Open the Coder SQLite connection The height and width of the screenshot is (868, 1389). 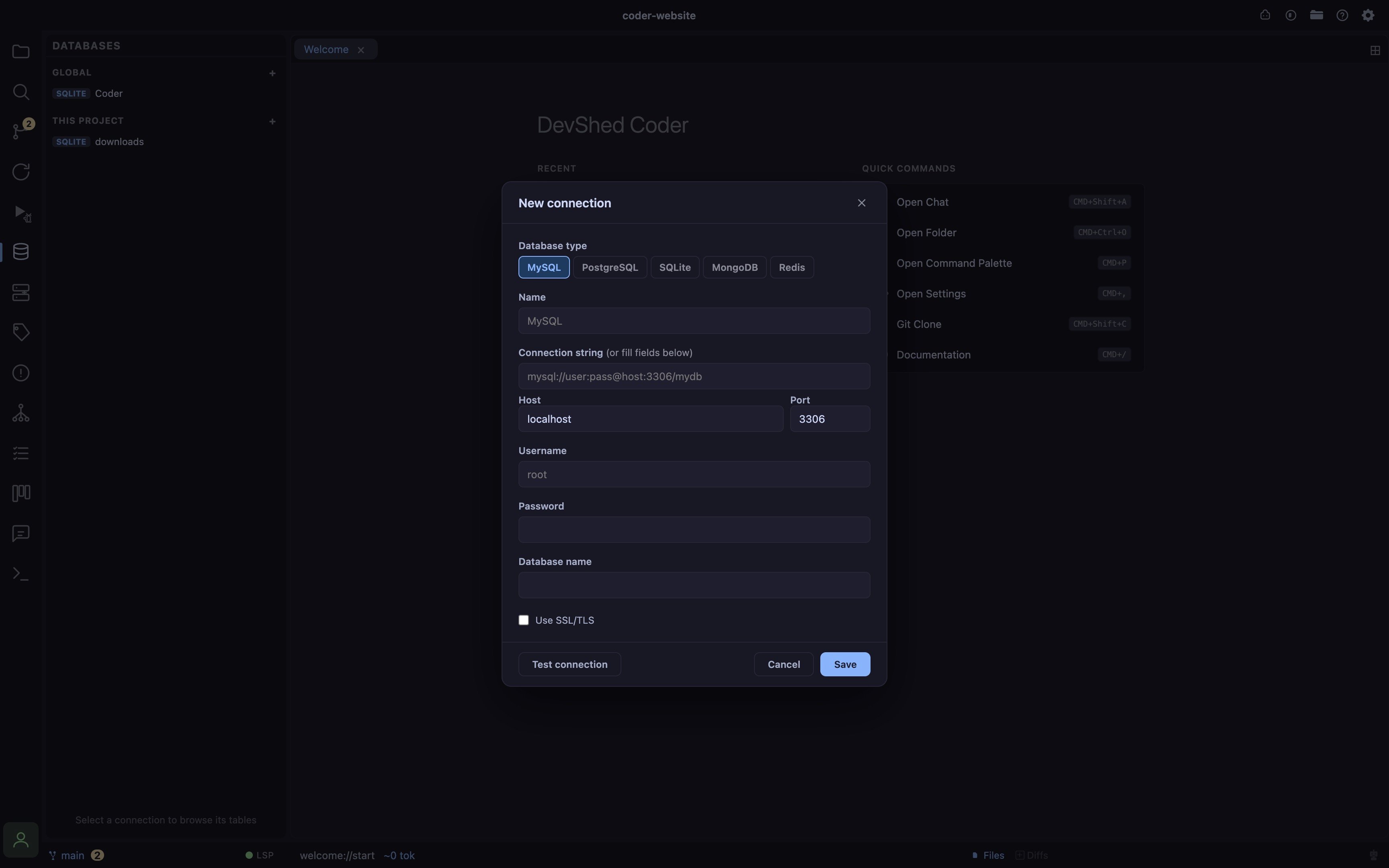[165, 94]
